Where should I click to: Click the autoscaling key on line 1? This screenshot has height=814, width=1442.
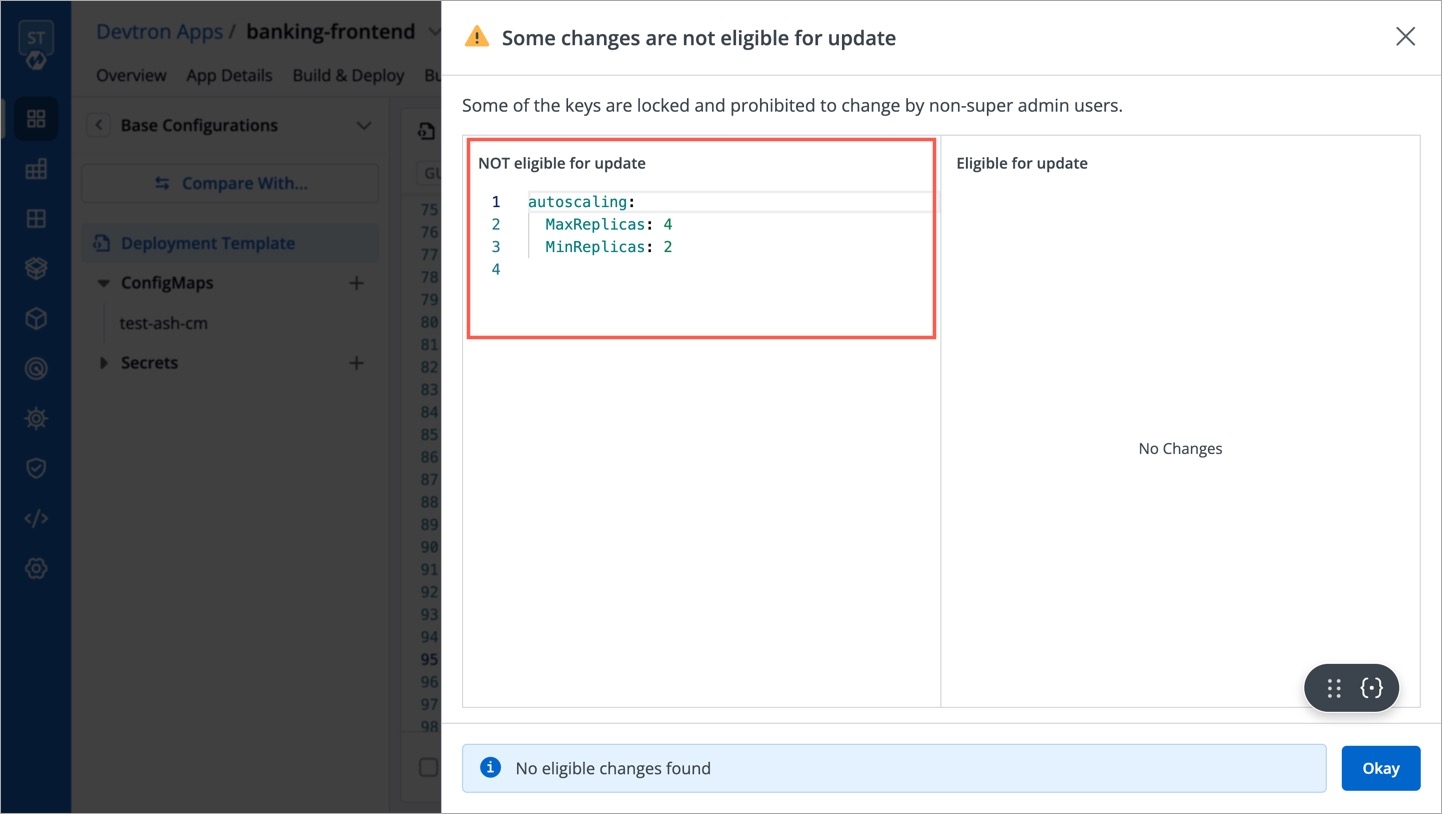pyautogui.click(x=577, y=202)
